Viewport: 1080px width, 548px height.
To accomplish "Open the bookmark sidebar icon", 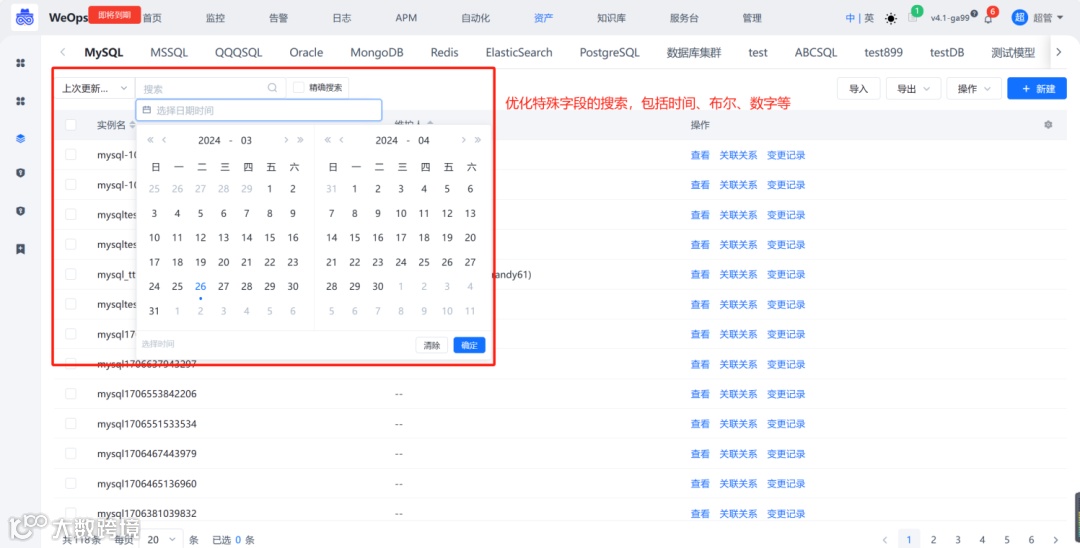I will [21, 249].
